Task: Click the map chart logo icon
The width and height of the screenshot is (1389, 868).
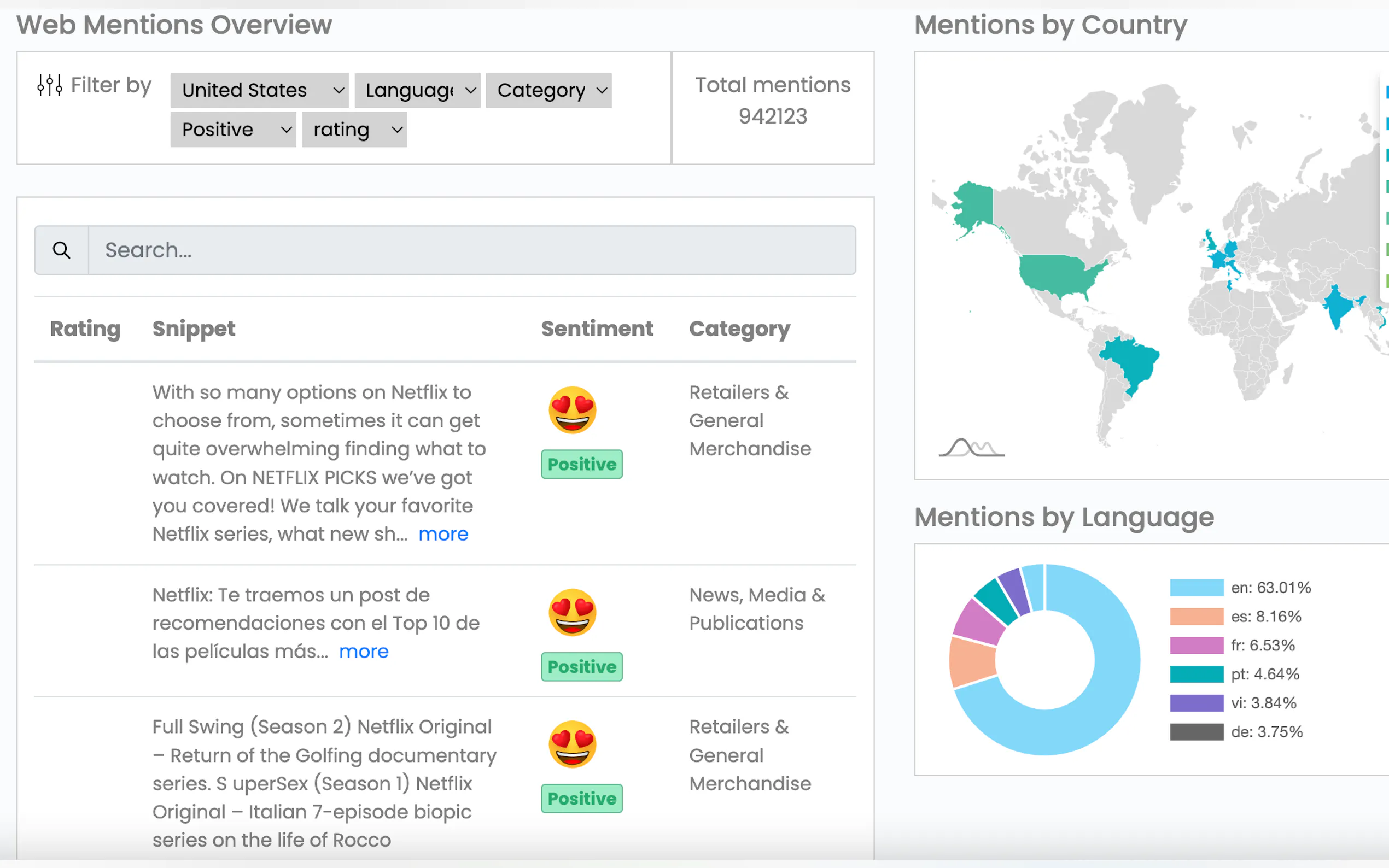Action: pos(971,447)
